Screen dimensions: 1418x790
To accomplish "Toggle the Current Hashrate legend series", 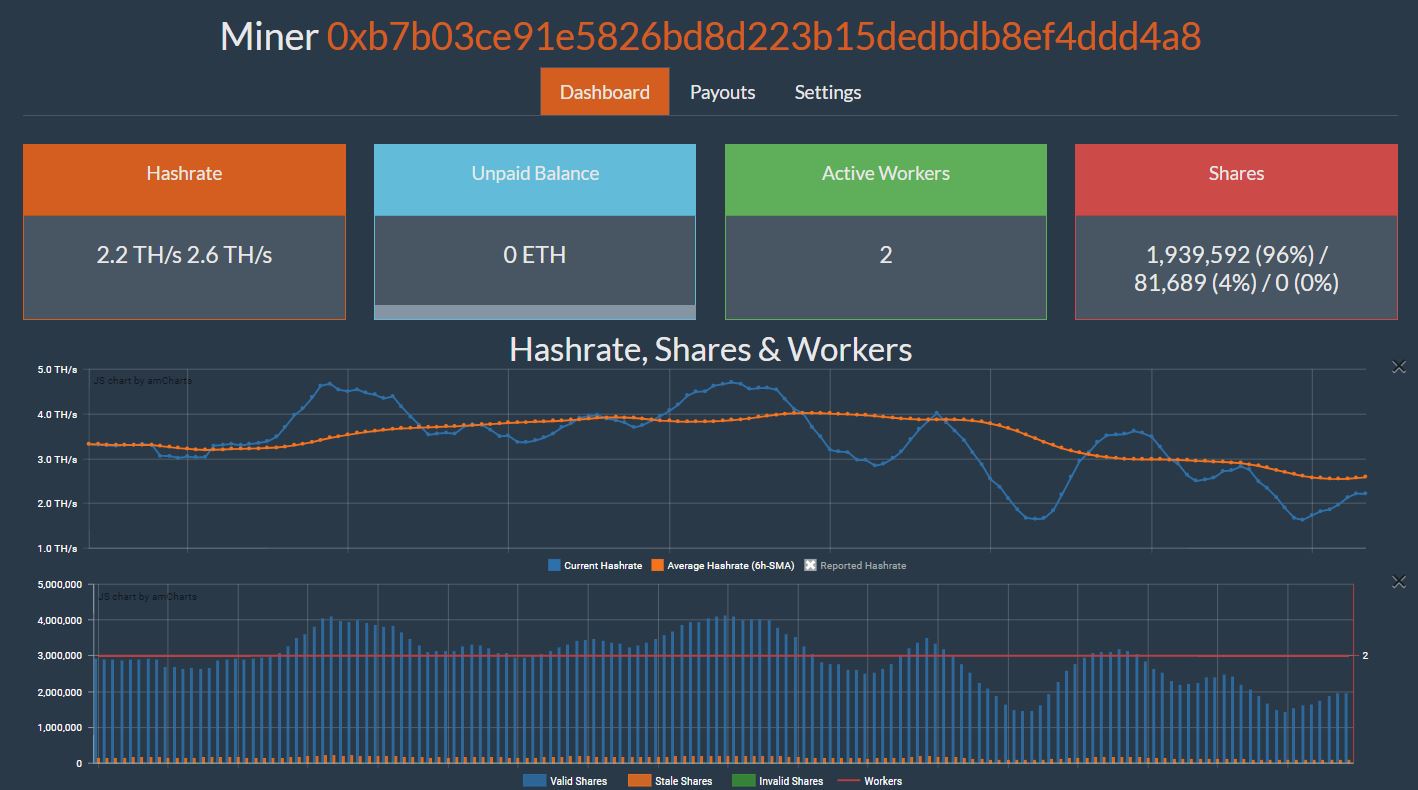I will 595,566.
